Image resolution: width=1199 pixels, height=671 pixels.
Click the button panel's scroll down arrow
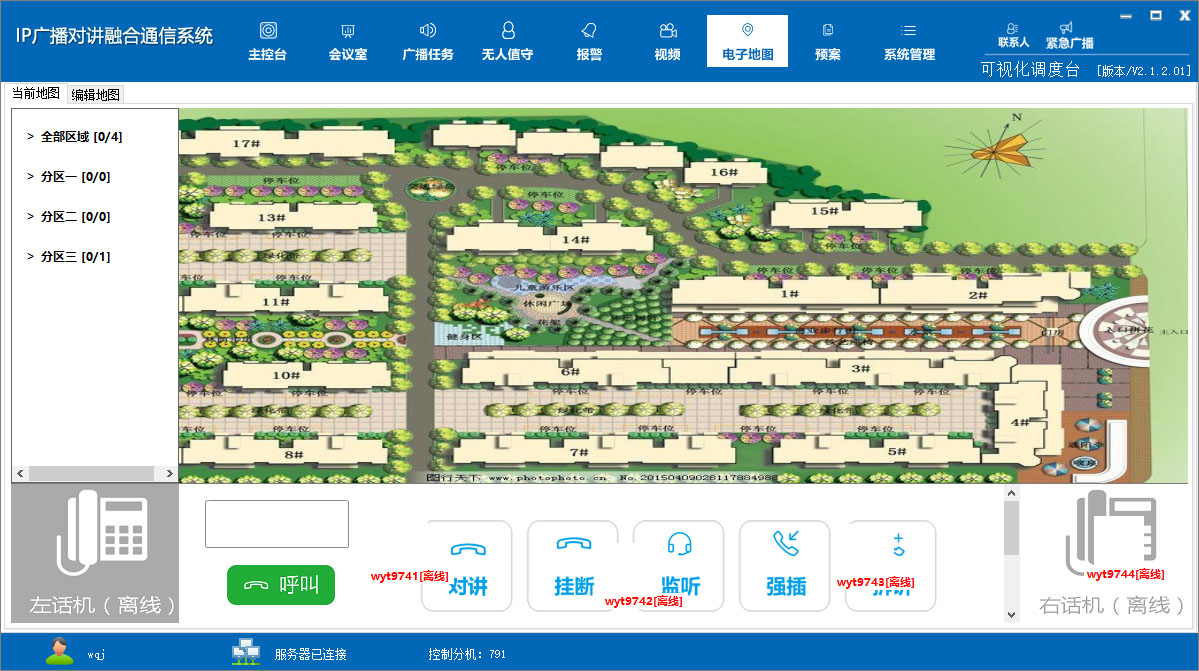[x=1012, y=614]
